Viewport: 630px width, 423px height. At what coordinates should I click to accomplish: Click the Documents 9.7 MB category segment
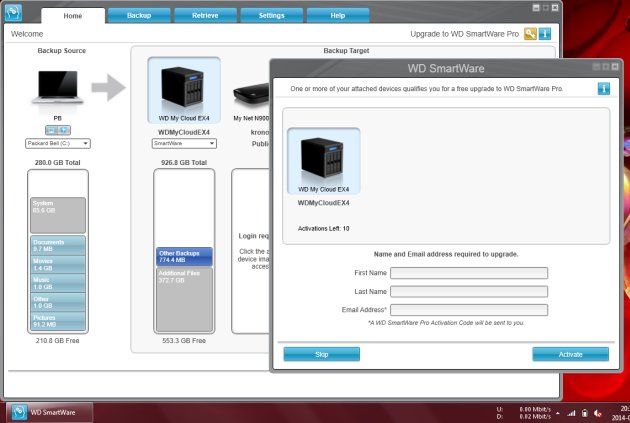click(x=58, y=245)
